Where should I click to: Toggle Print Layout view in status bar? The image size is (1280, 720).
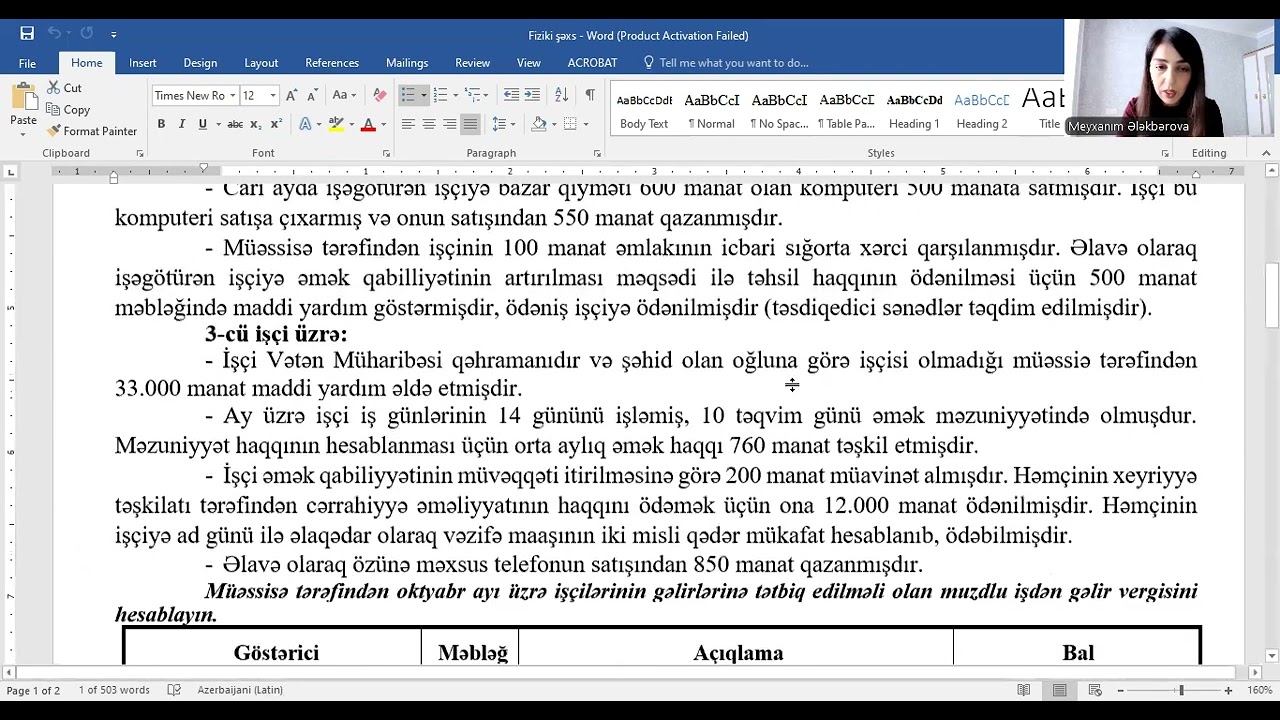point(1059,690)
